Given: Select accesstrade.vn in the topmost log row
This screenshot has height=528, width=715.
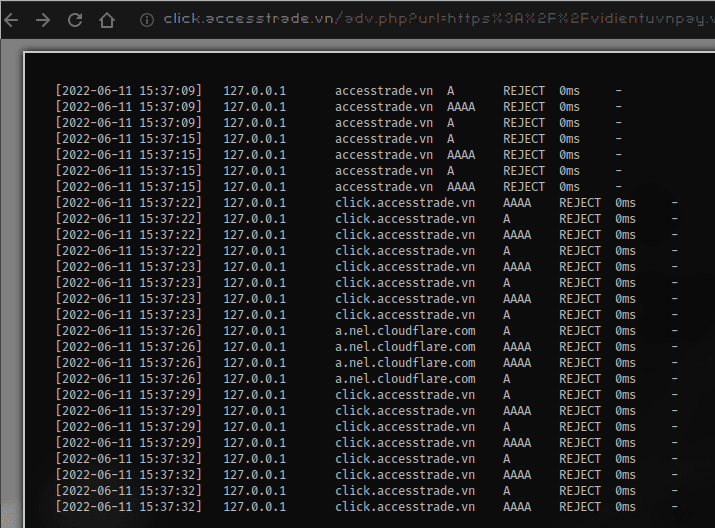Looking at the screenshot, I should (x=384, y=91).
